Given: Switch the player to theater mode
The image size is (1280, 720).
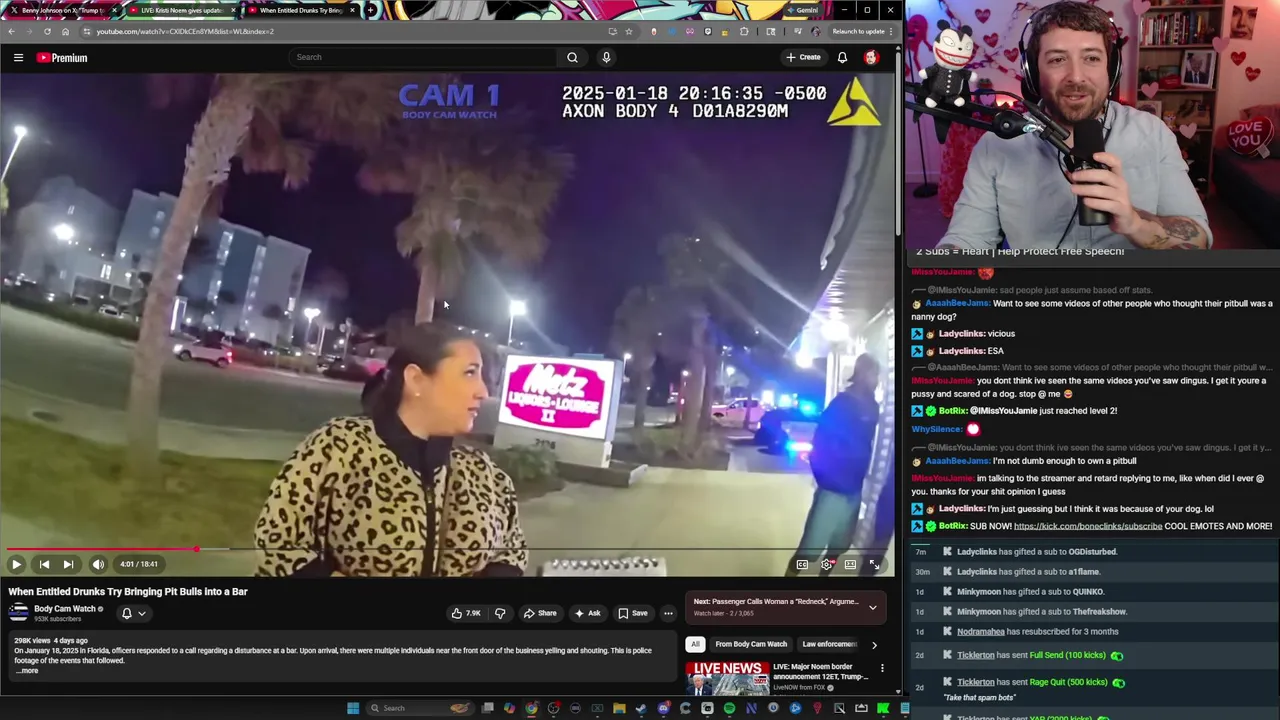Looking at the screenshot, I should [x=850, y=564].
